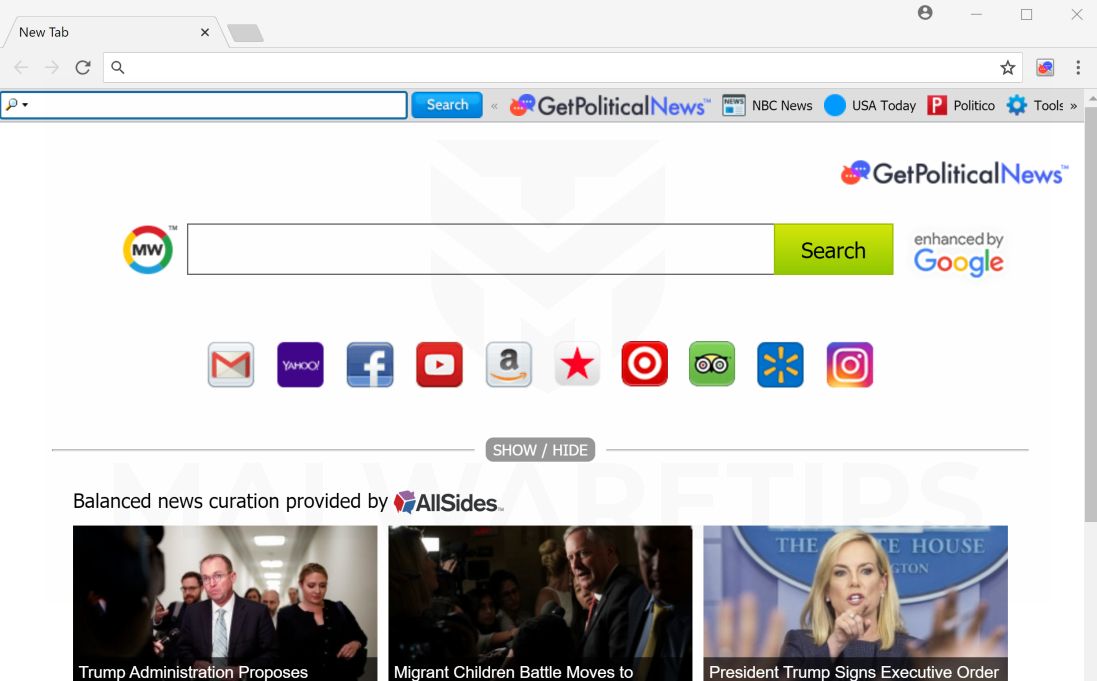Launch Instagram from the quick links
The image size is (1097, 681).
tap(849, 364)
